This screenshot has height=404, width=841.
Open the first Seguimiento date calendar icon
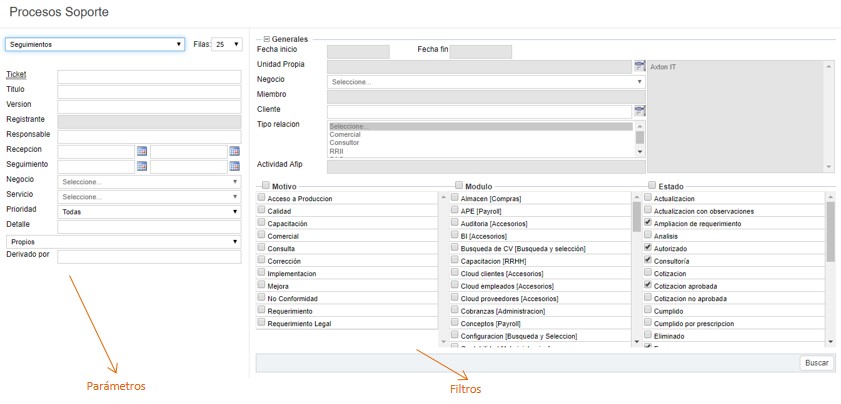tap(142, 166)
